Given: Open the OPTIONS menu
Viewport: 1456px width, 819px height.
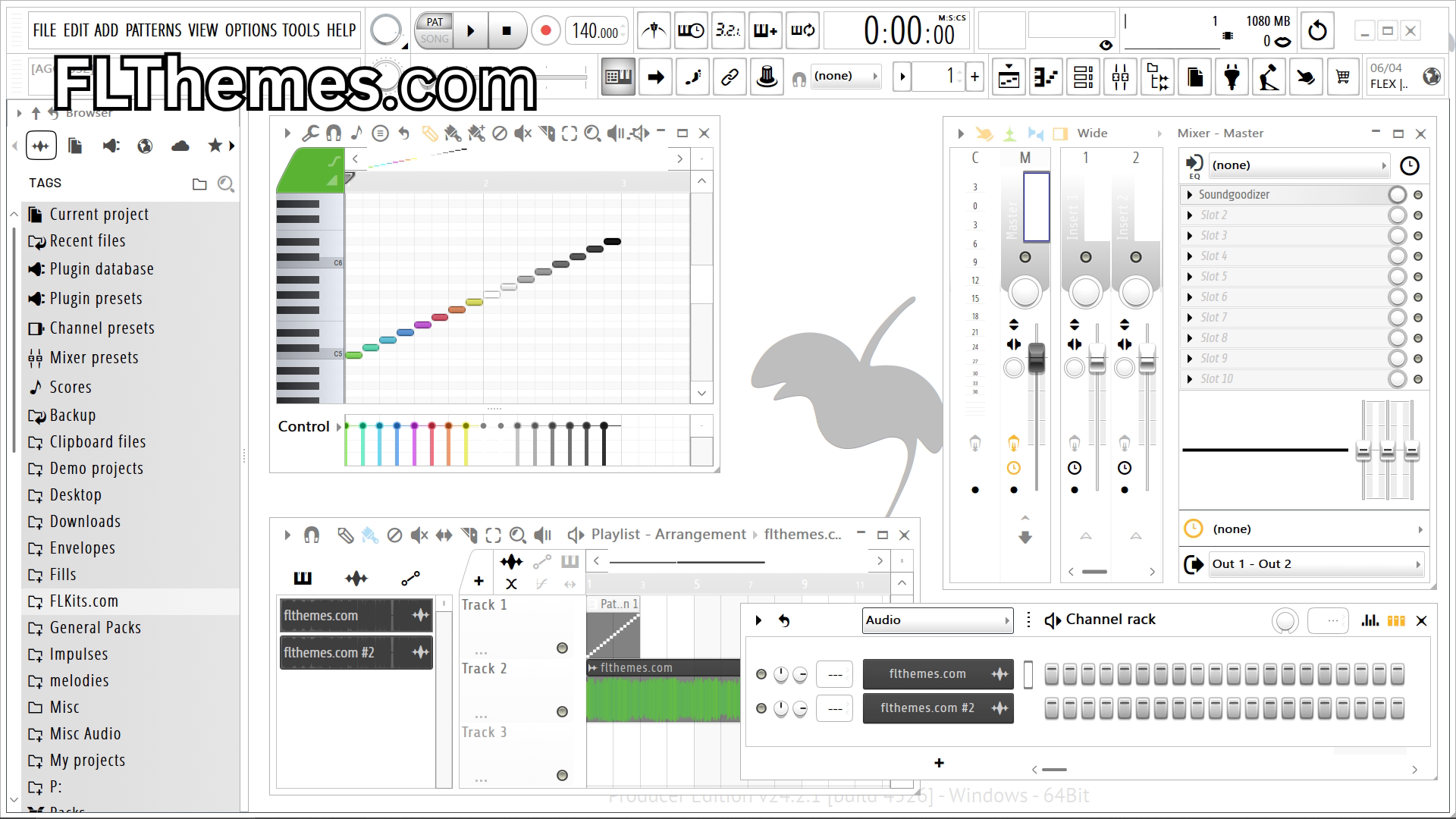Looking at the screenshot, I should (251, 30).
